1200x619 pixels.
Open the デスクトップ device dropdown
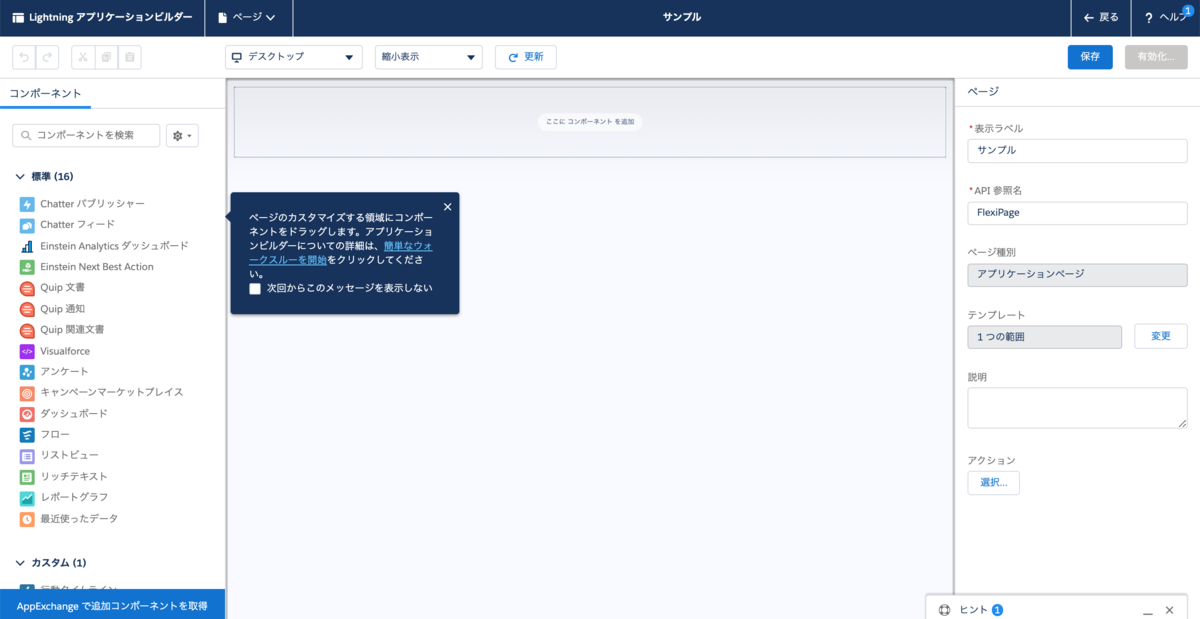(293, 57)
